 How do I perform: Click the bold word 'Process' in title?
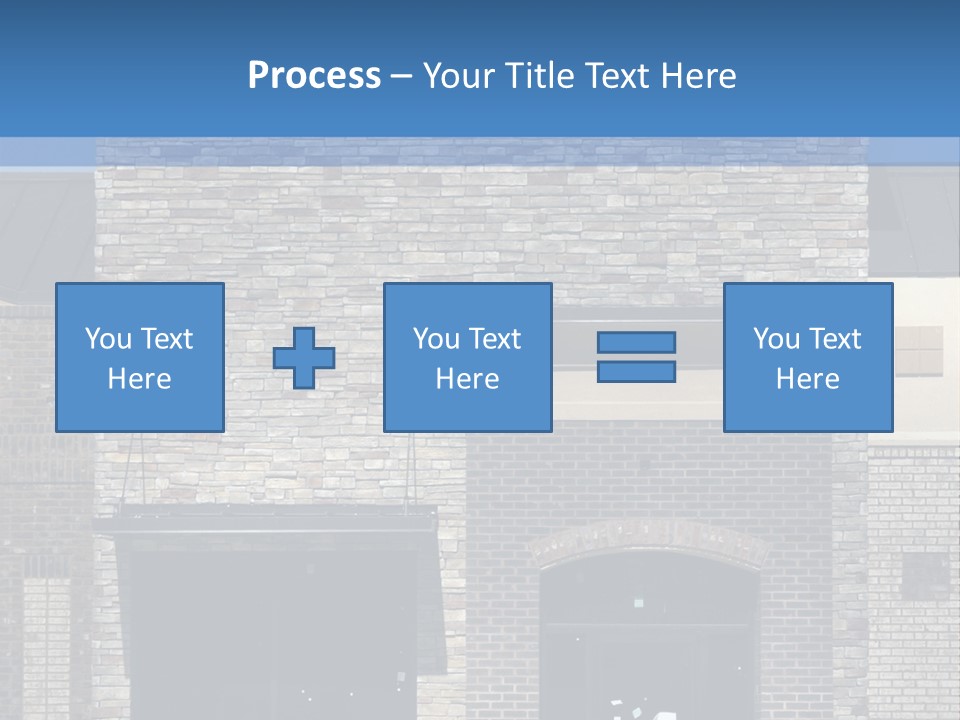pyautogui.click(x=314, y=75)
